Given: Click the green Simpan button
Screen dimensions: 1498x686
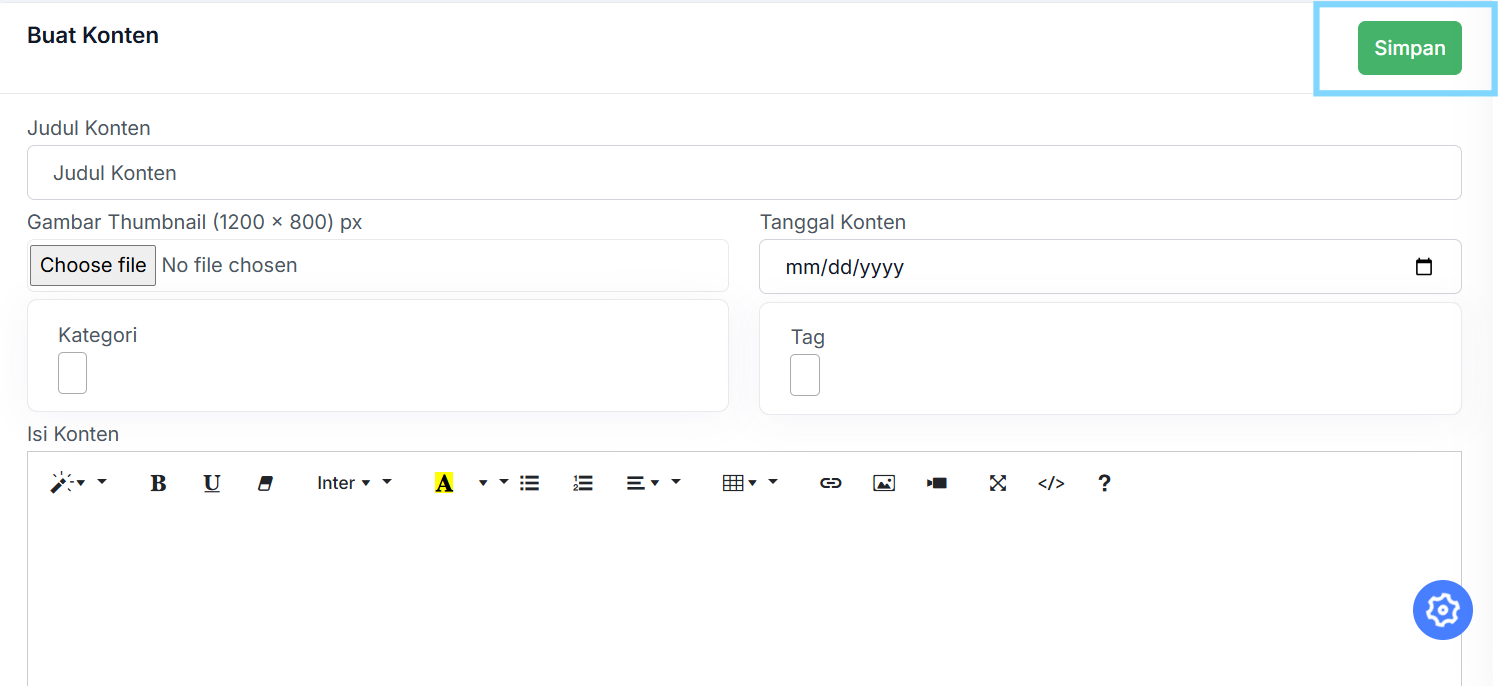Looking at the screenshot, I should (1409, 48).
